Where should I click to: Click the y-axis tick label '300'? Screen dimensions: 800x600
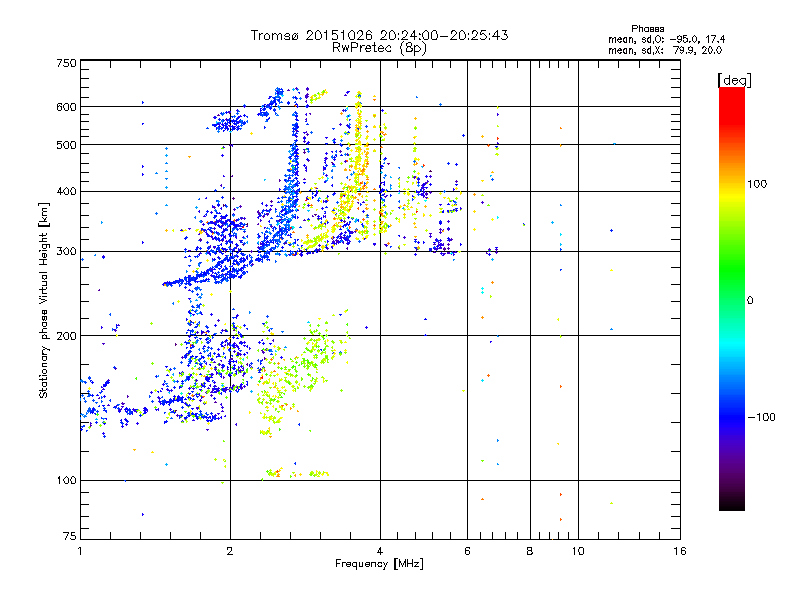(x=66, y=252)
